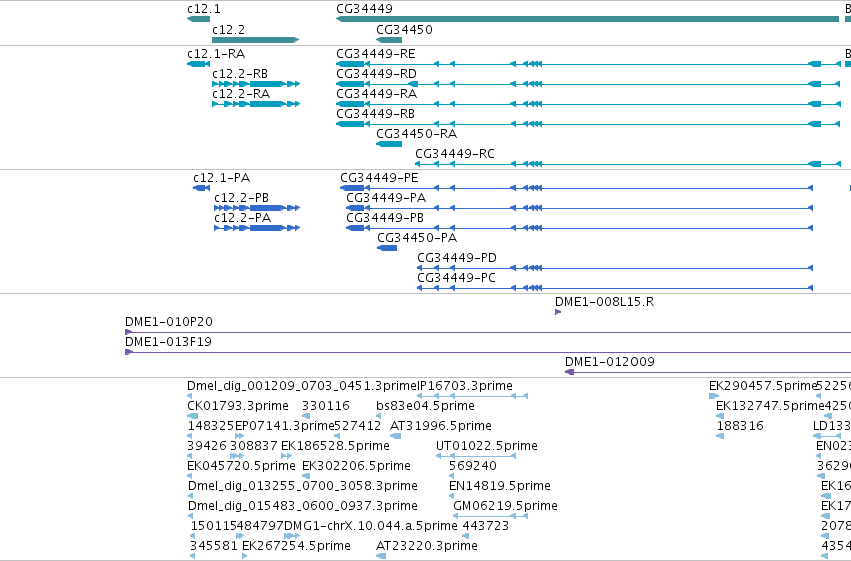Select feature 188316
The image size is (851, 561).
[720, 436]
